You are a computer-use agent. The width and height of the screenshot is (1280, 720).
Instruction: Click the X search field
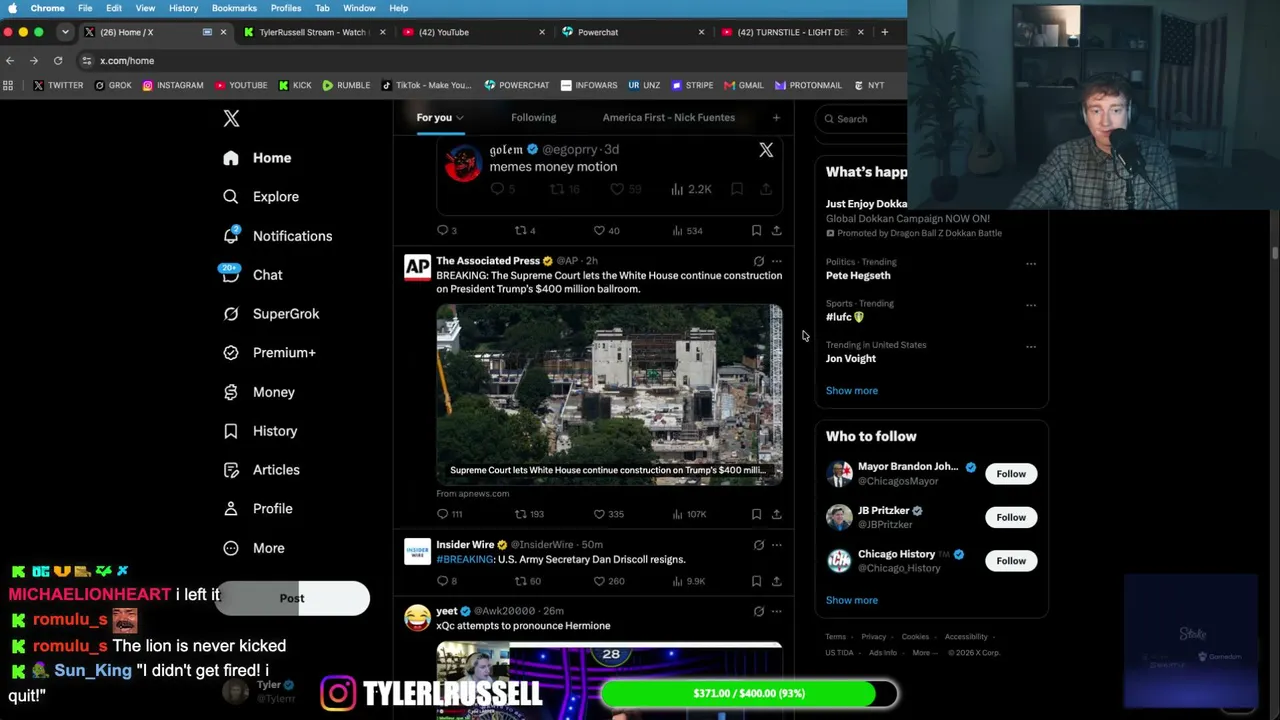coord(862,119)
